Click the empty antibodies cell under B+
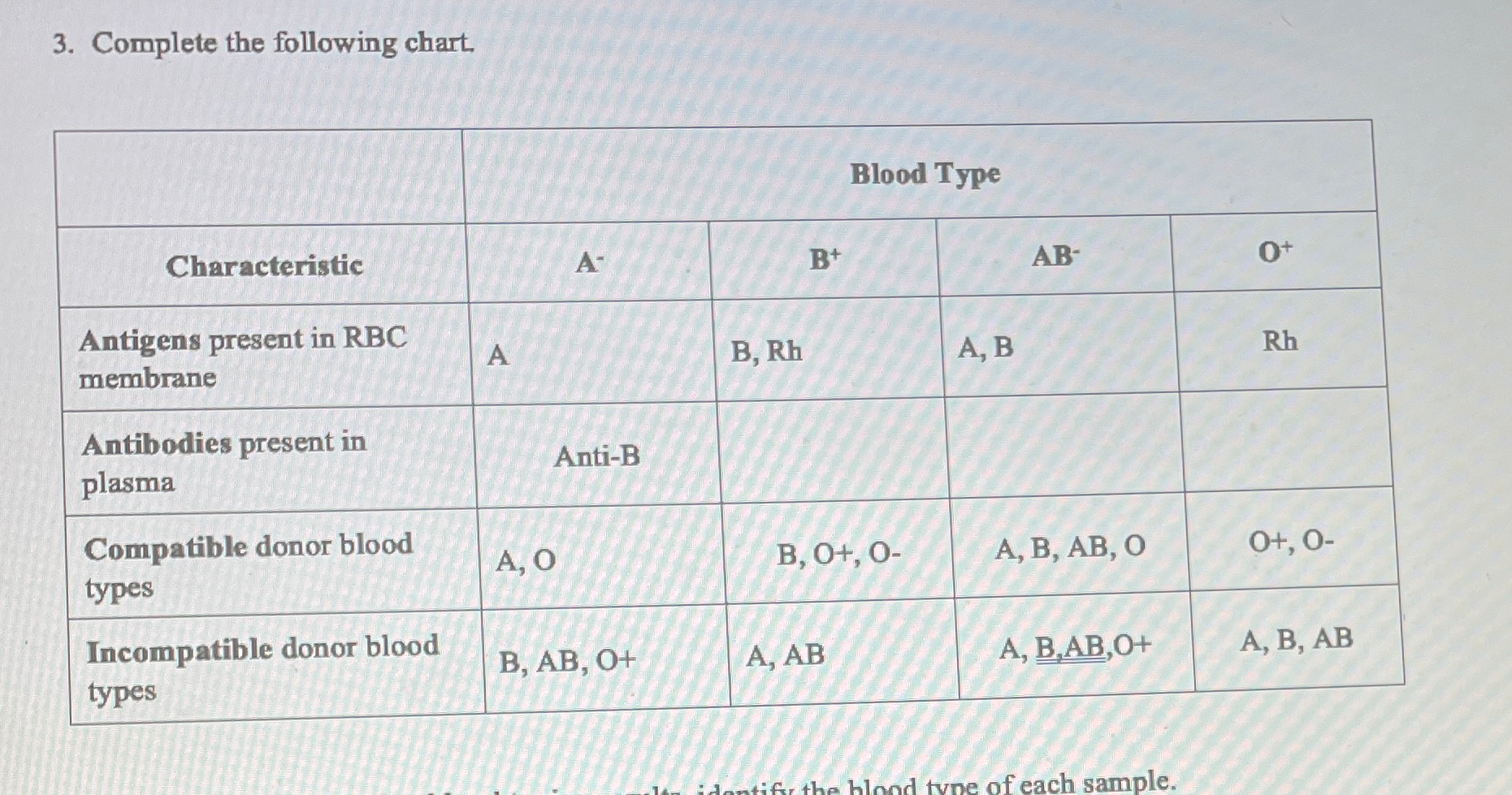1512x795 pixels. tap(833, 450)
